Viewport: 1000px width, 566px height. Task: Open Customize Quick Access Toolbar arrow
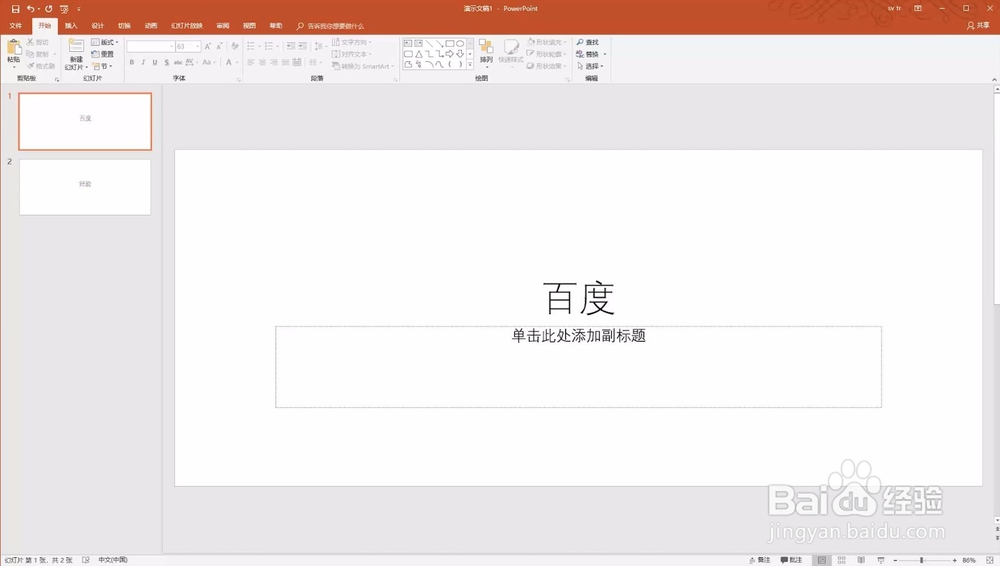(x=79, y=9)
